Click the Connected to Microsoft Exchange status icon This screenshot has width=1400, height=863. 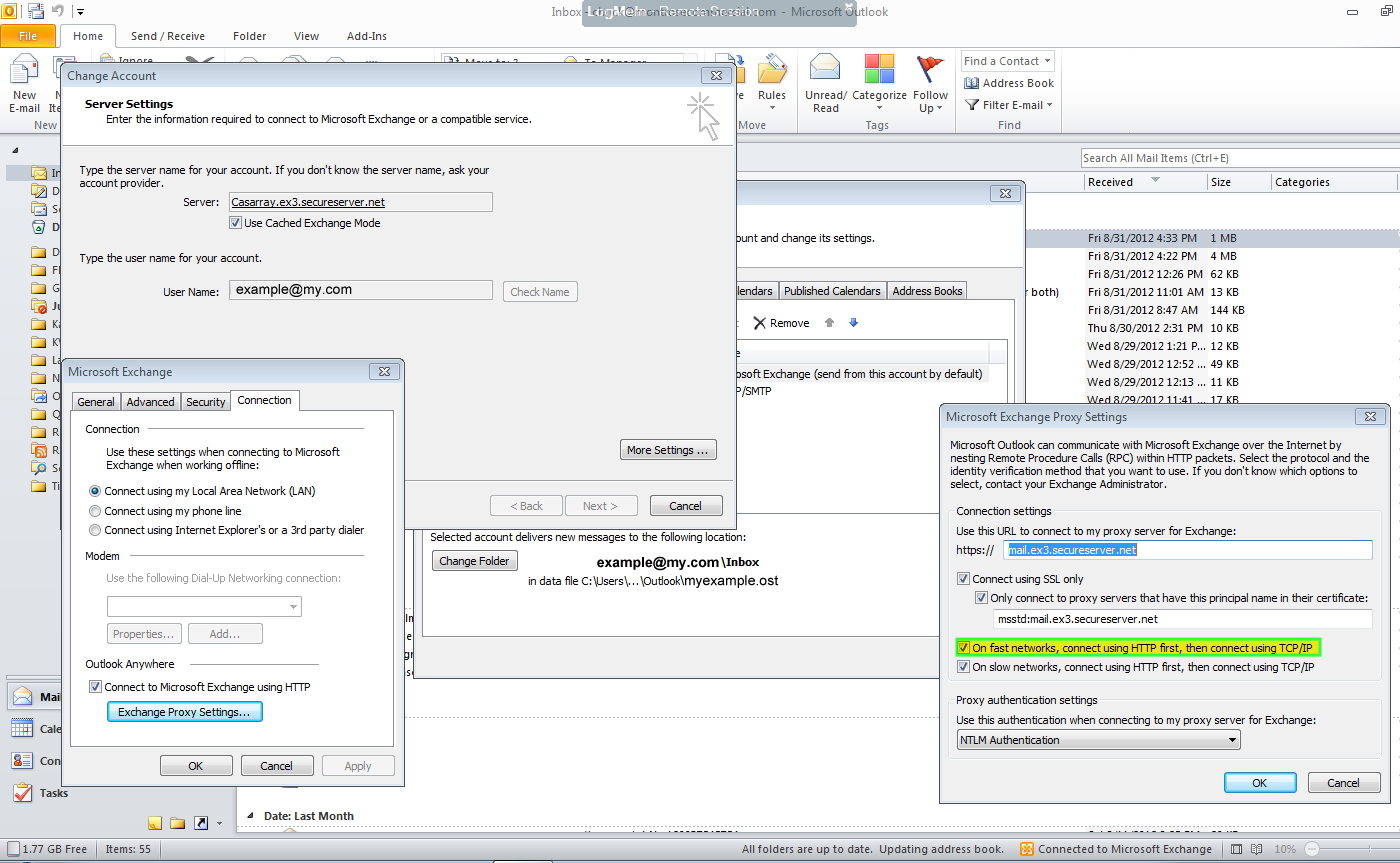(x=1026, y=849)
